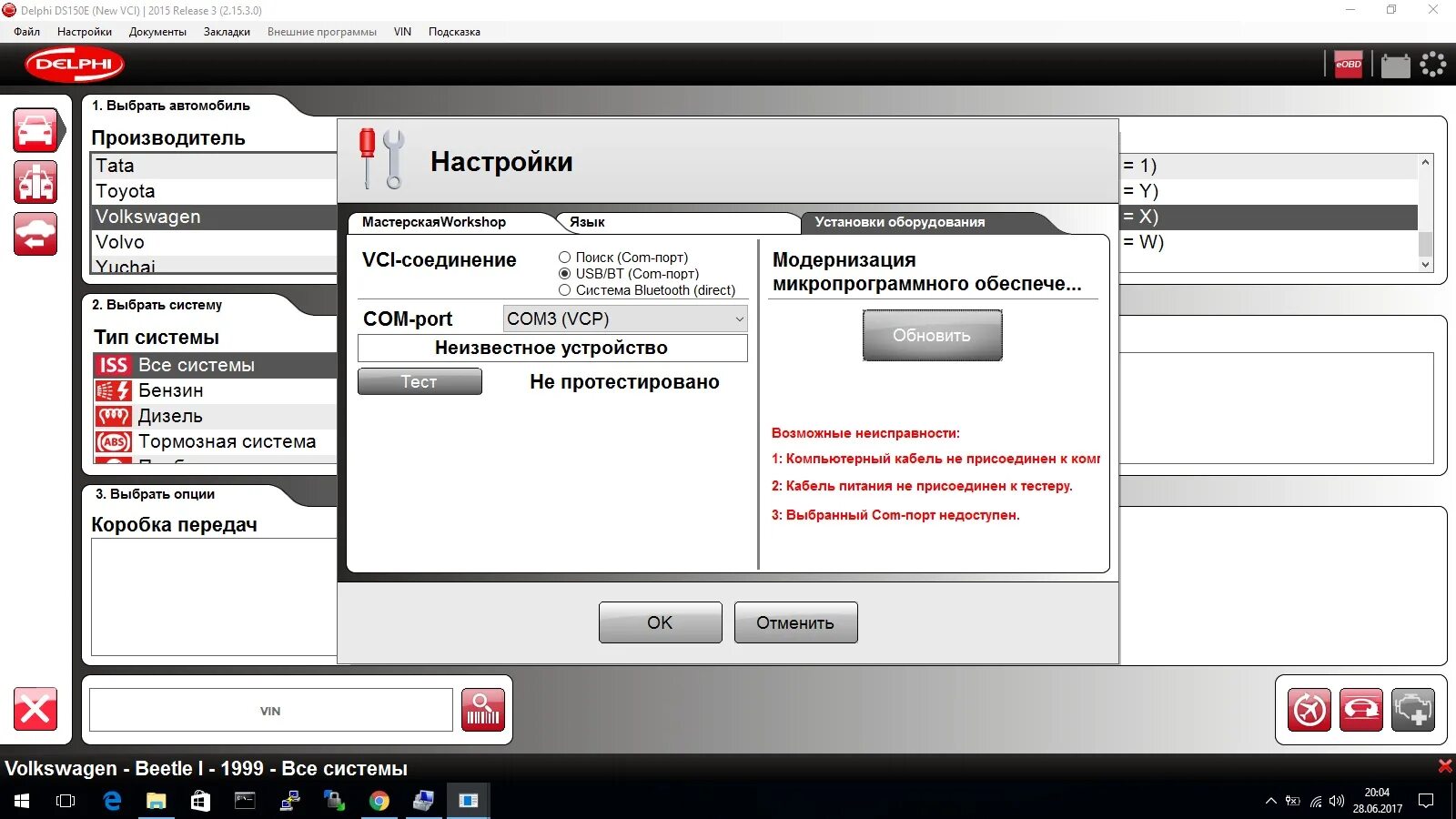Screen dimensions: 1456x819
Task: Select the multiple cars icon in the sidebar
Action: point(35,182)
